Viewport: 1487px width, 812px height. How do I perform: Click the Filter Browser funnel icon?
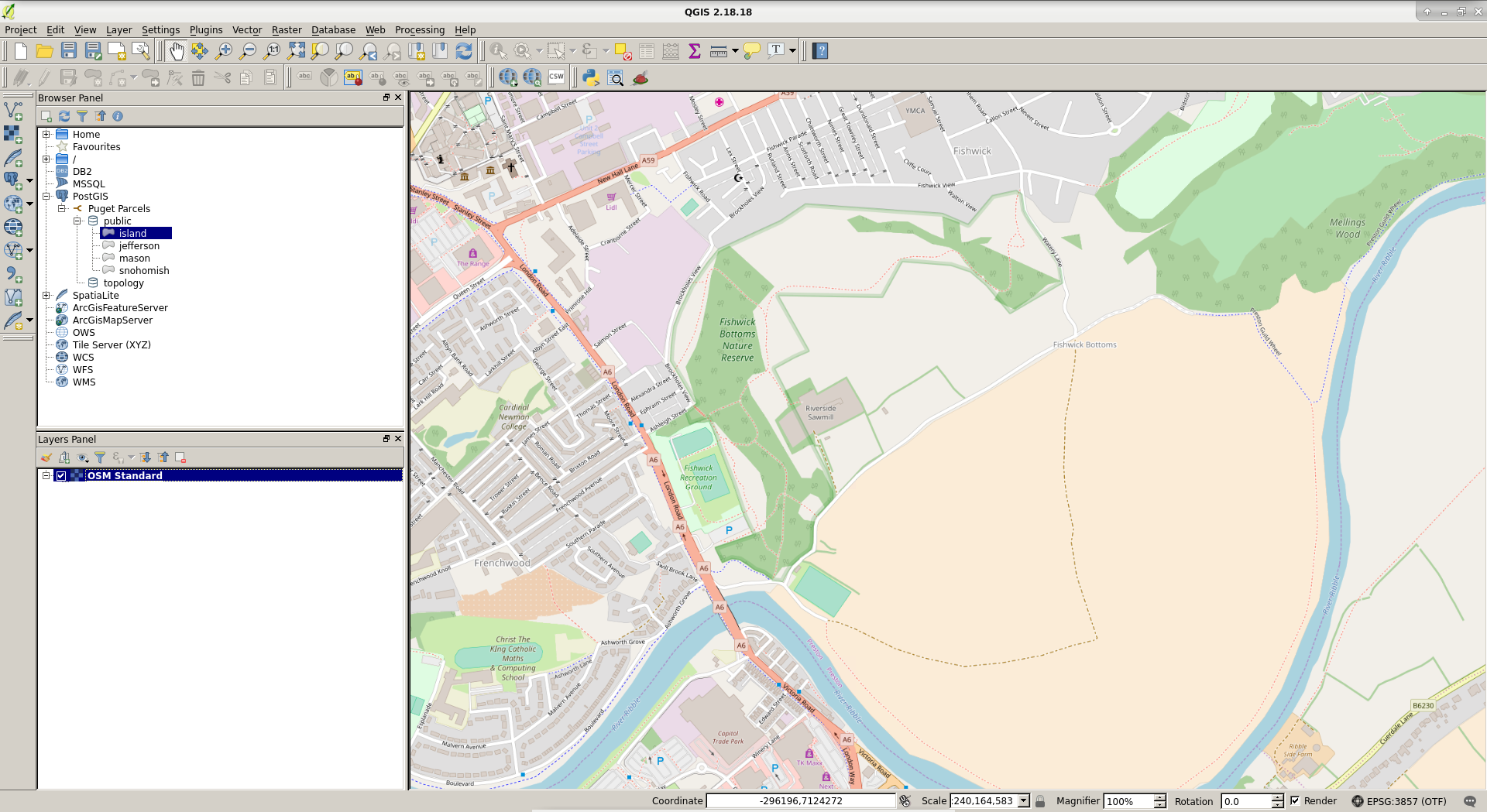(82, 116)
